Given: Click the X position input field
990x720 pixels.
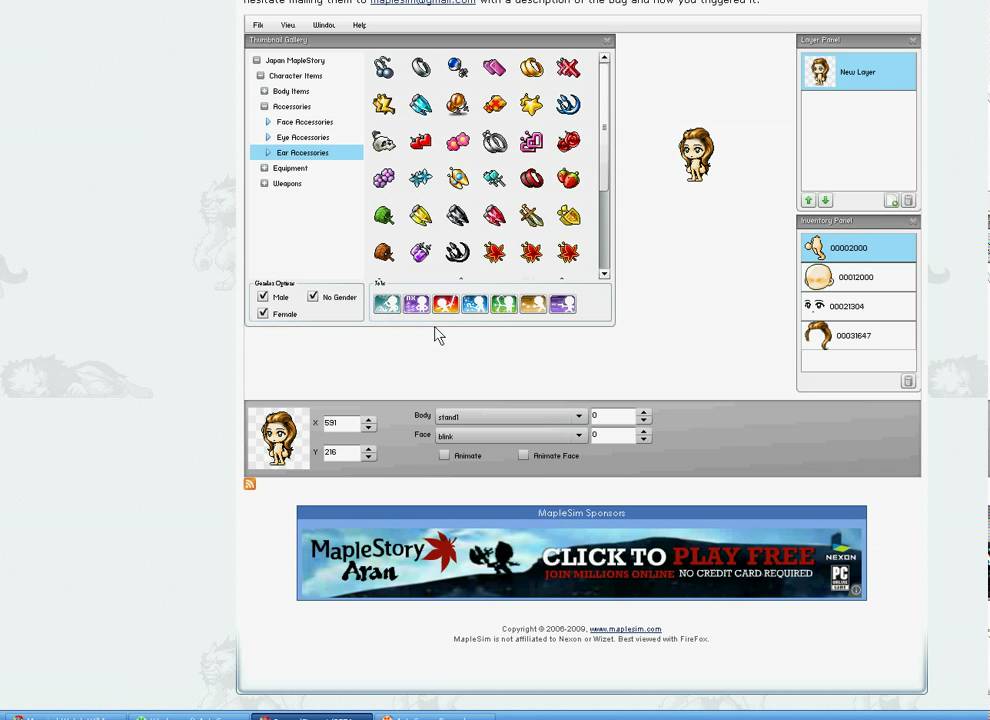Looking at the screenshot, I should [x=342, y=423].
